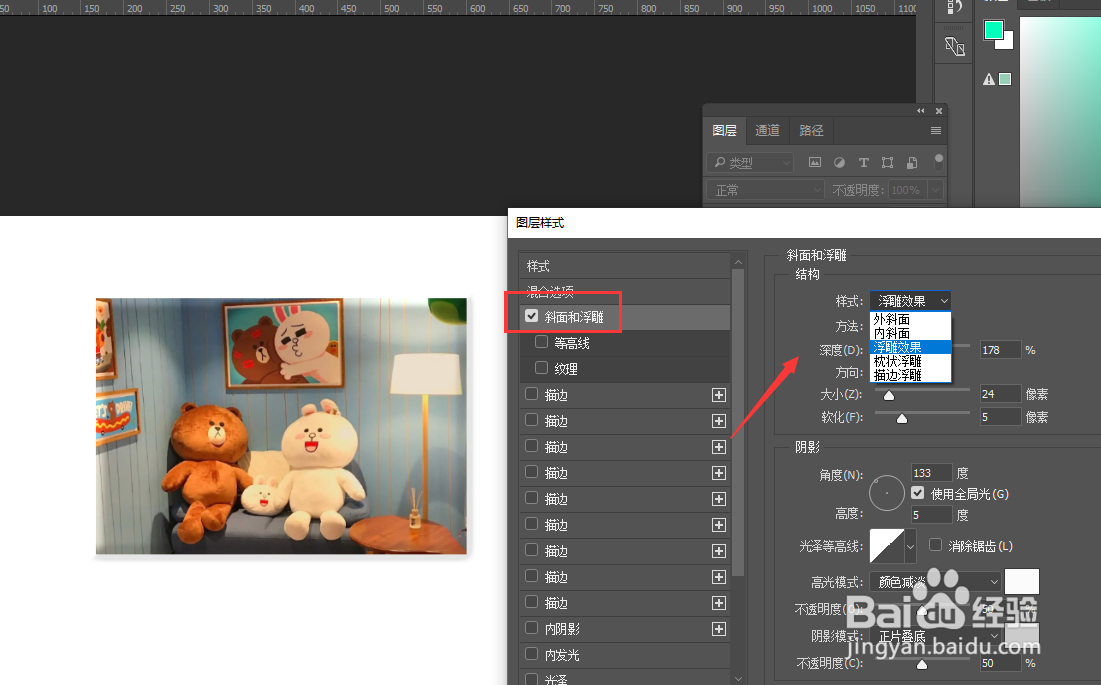Filter layers by type layers icon
This screenshot has width=1101, height=685.
(x=864, y=162)
